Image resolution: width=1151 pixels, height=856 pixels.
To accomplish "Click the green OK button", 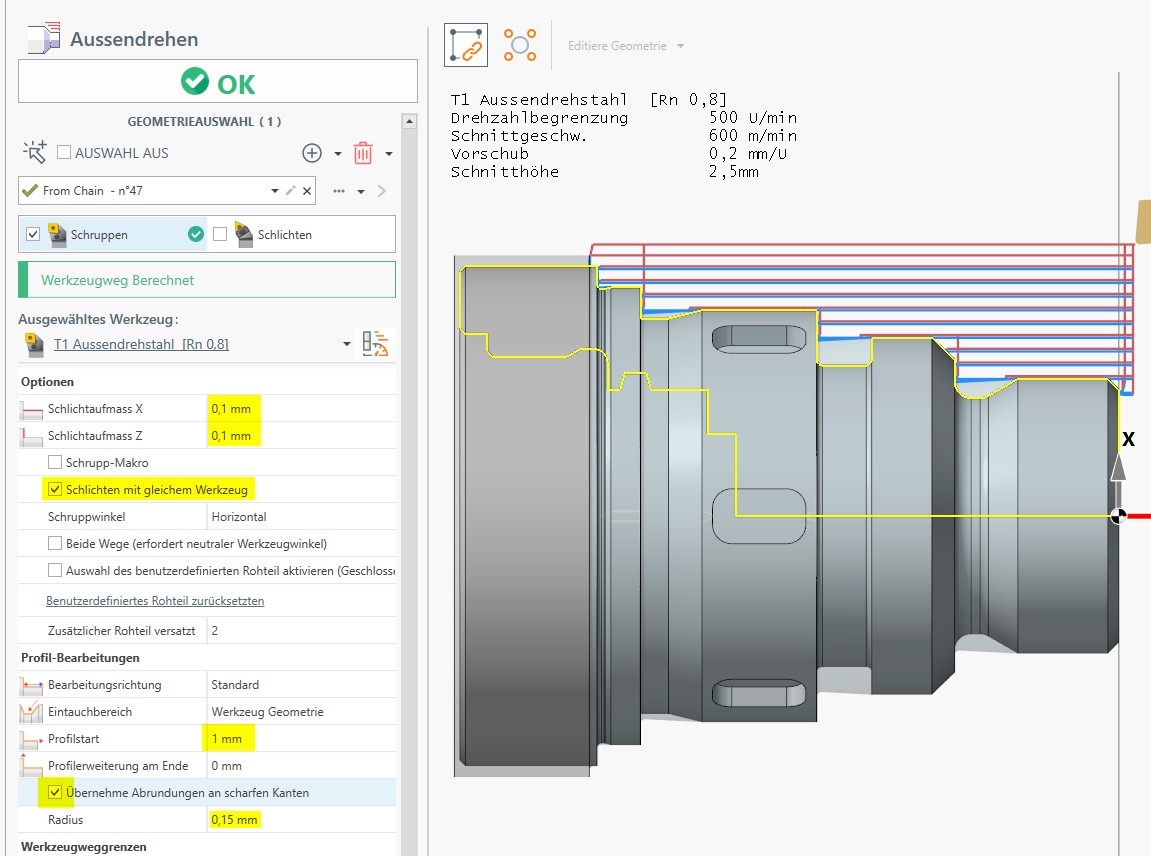I will [218, 82].
